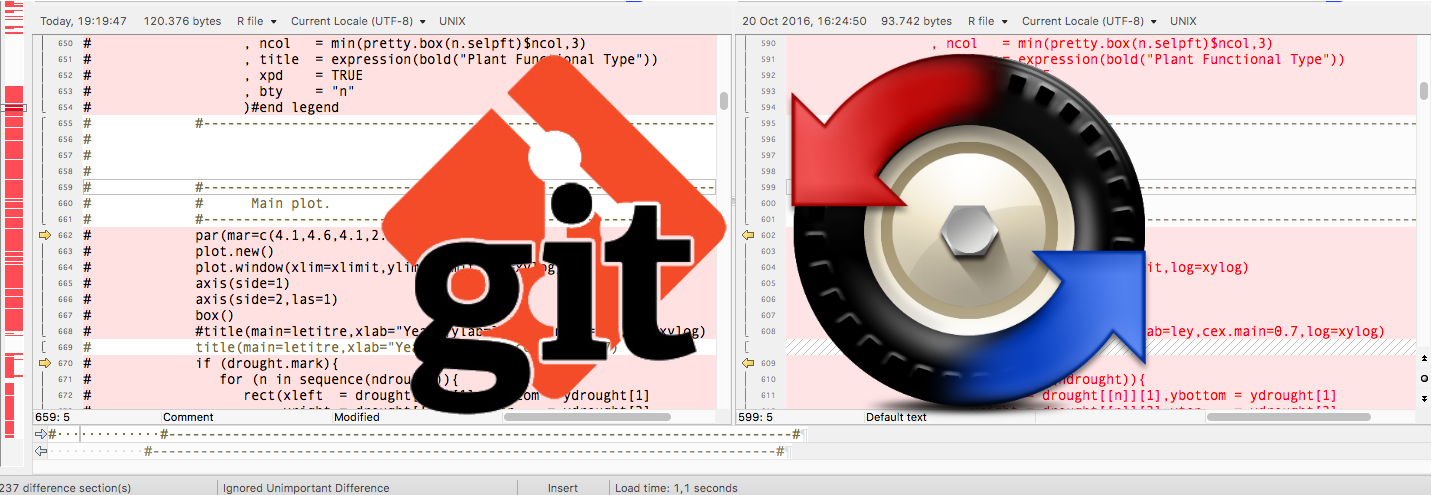Click the left-pointing arrow in the line detail row
Image resolution: width=1432 pixels, height=495 pixels.
pyautogui.click(x=41, y=451)
